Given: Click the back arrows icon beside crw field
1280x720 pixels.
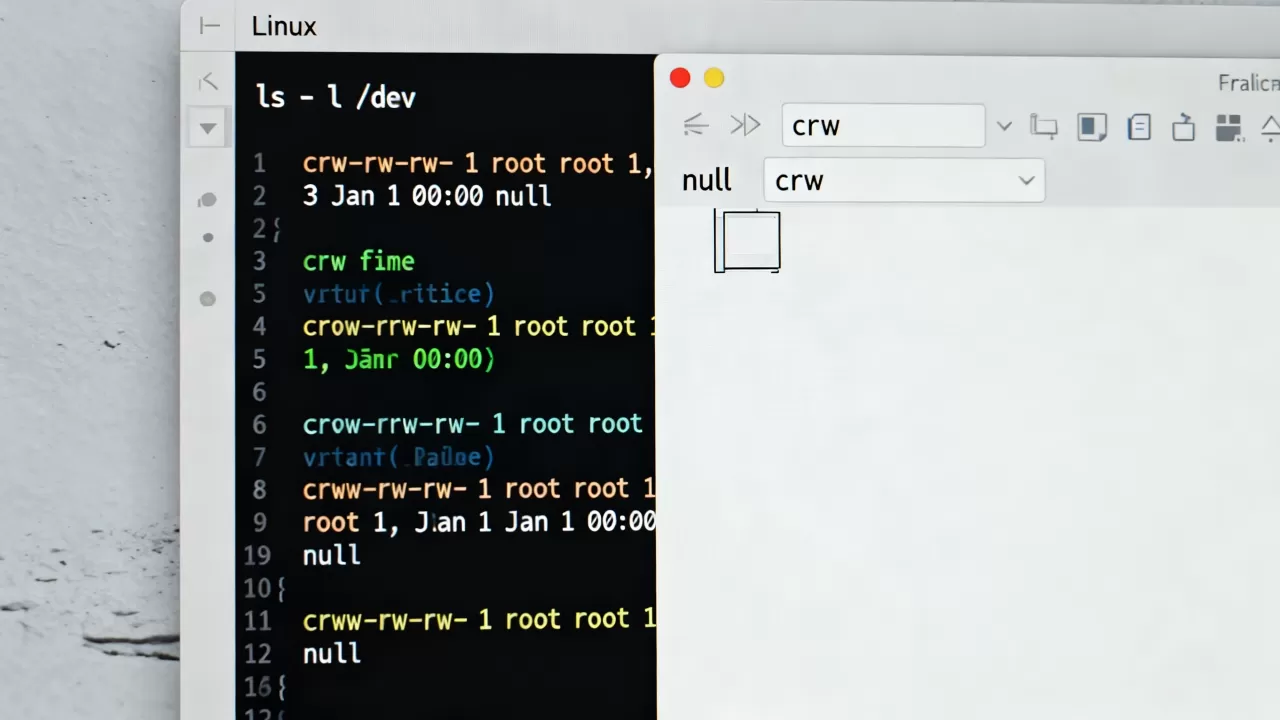Looking at the screenshot, I should [x=695, y=125].
